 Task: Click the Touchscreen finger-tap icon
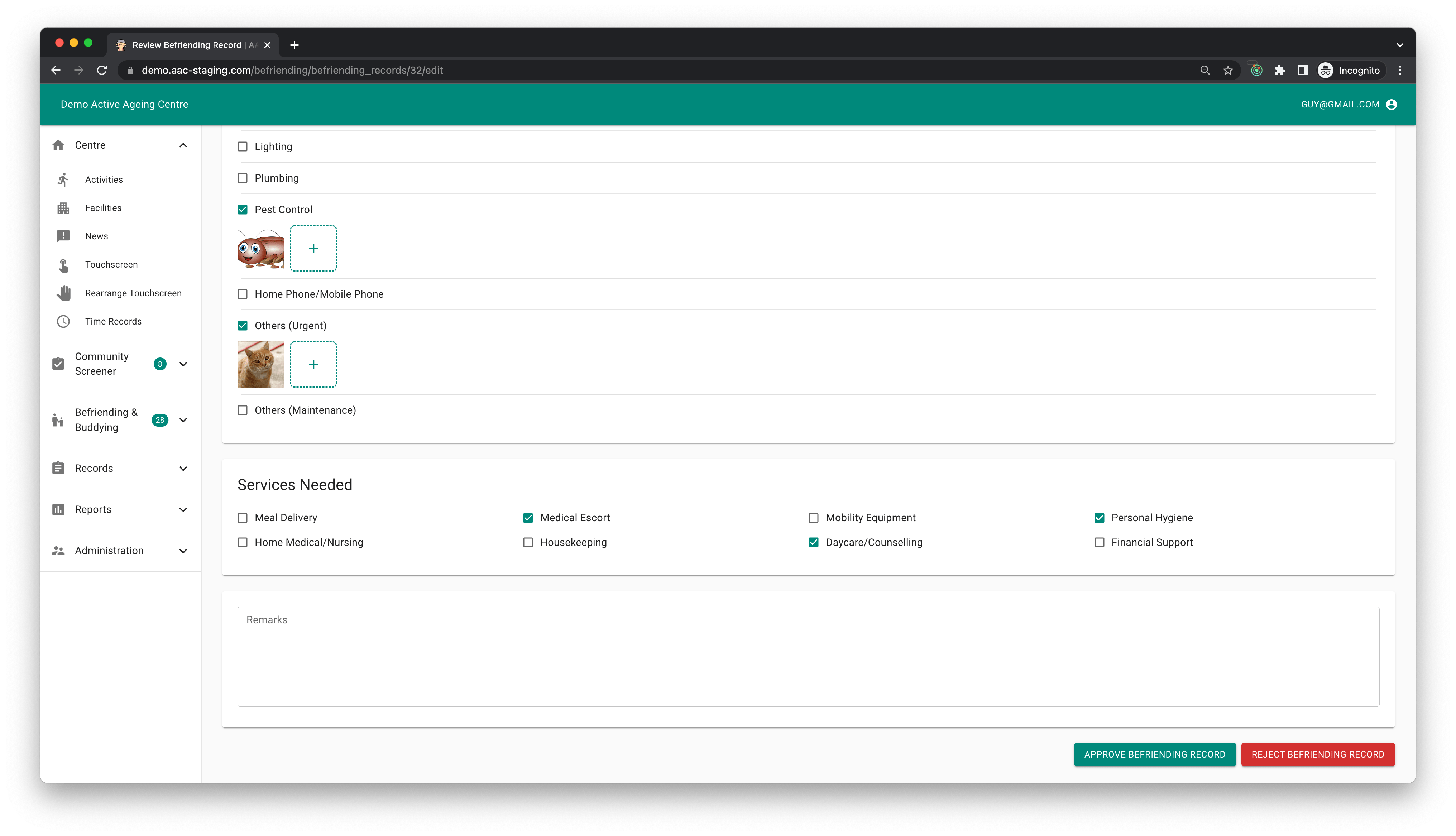coord(63,265)
